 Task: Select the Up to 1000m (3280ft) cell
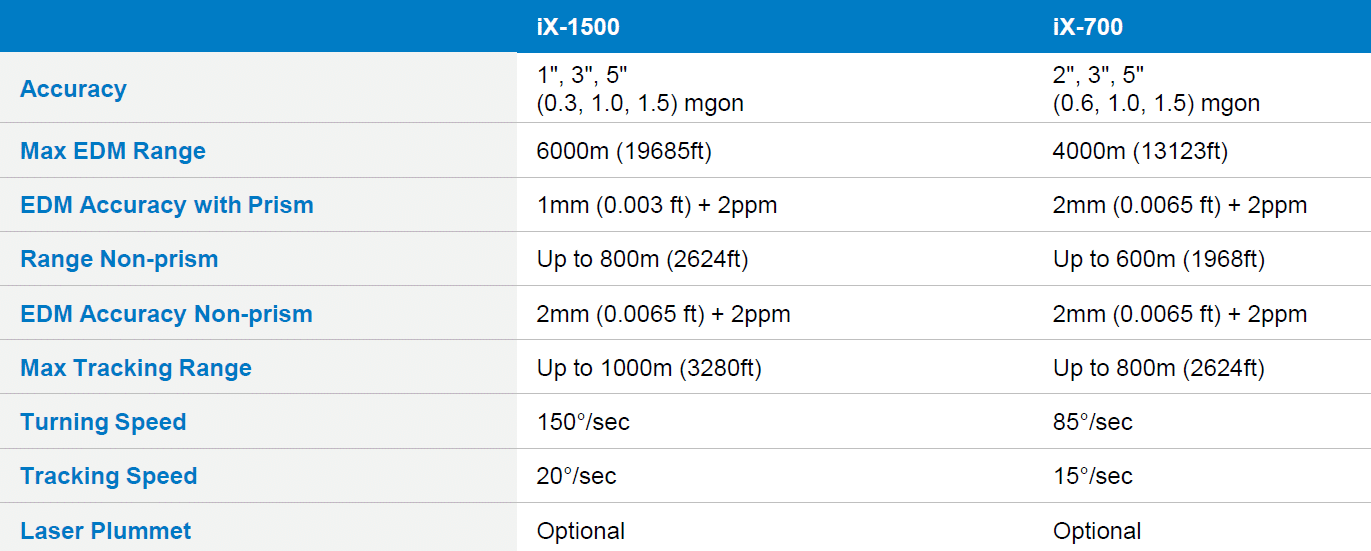(649, 368)
